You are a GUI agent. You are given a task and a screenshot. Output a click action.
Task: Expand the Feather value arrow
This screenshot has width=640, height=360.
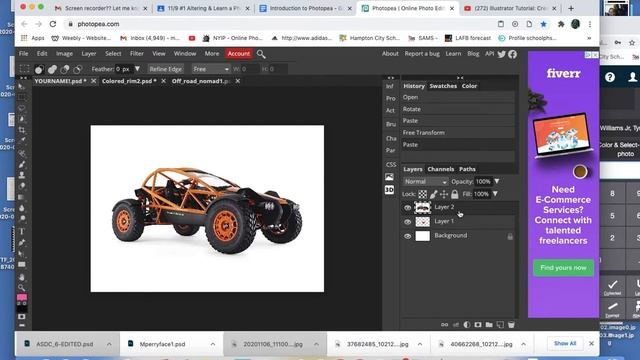pyautogui.click(x=138, y=69)
